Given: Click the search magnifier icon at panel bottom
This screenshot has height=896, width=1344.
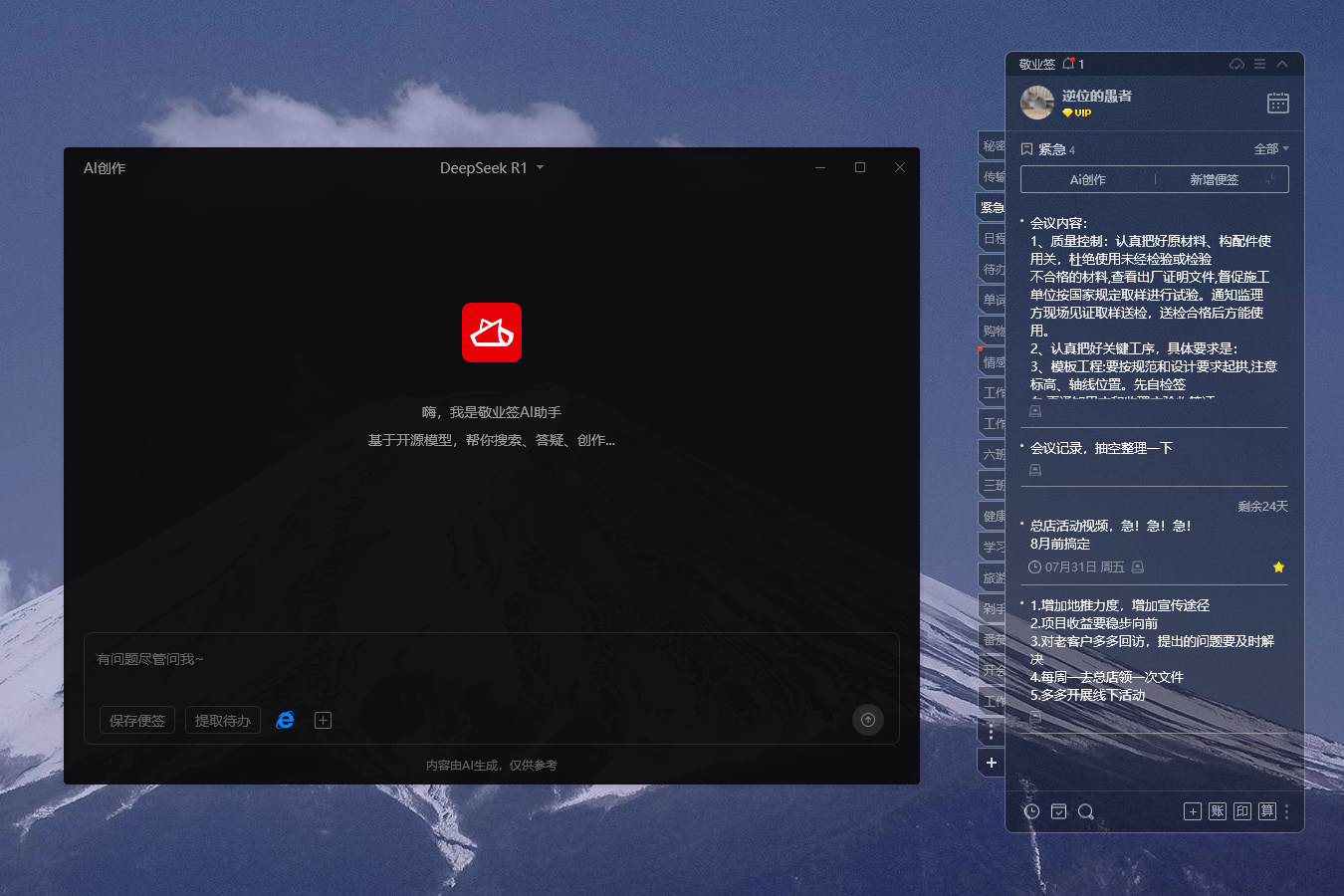Looking at the screenshot, I should 1086,811.
